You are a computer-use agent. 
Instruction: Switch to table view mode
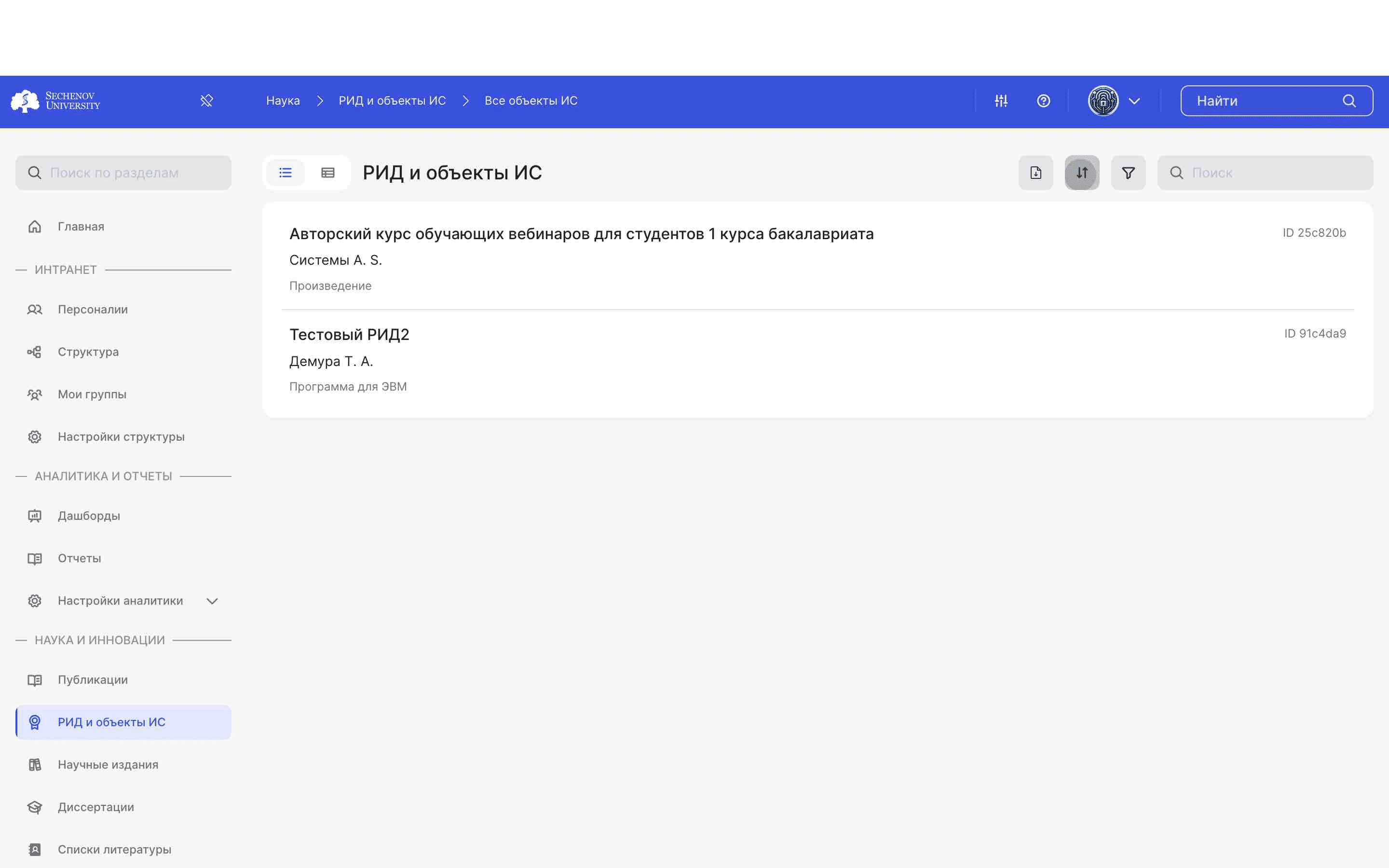[328, 173]
